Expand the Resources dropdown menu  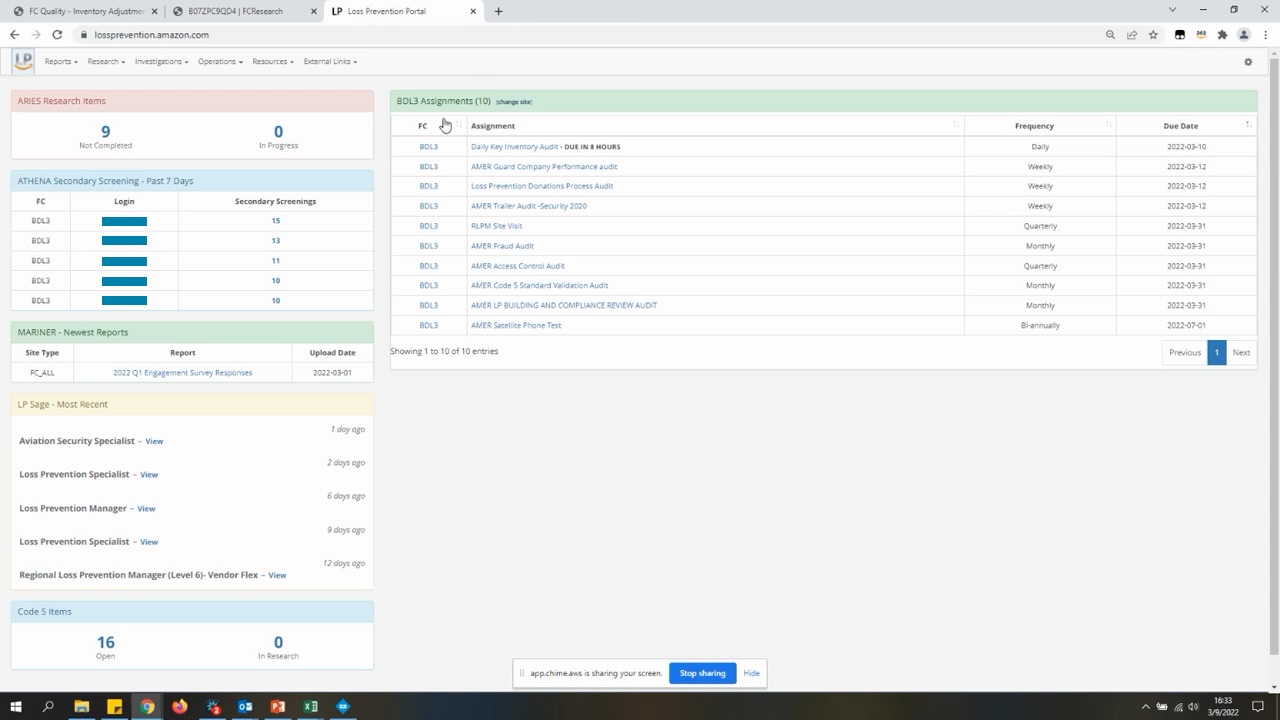tap(272, 62)
